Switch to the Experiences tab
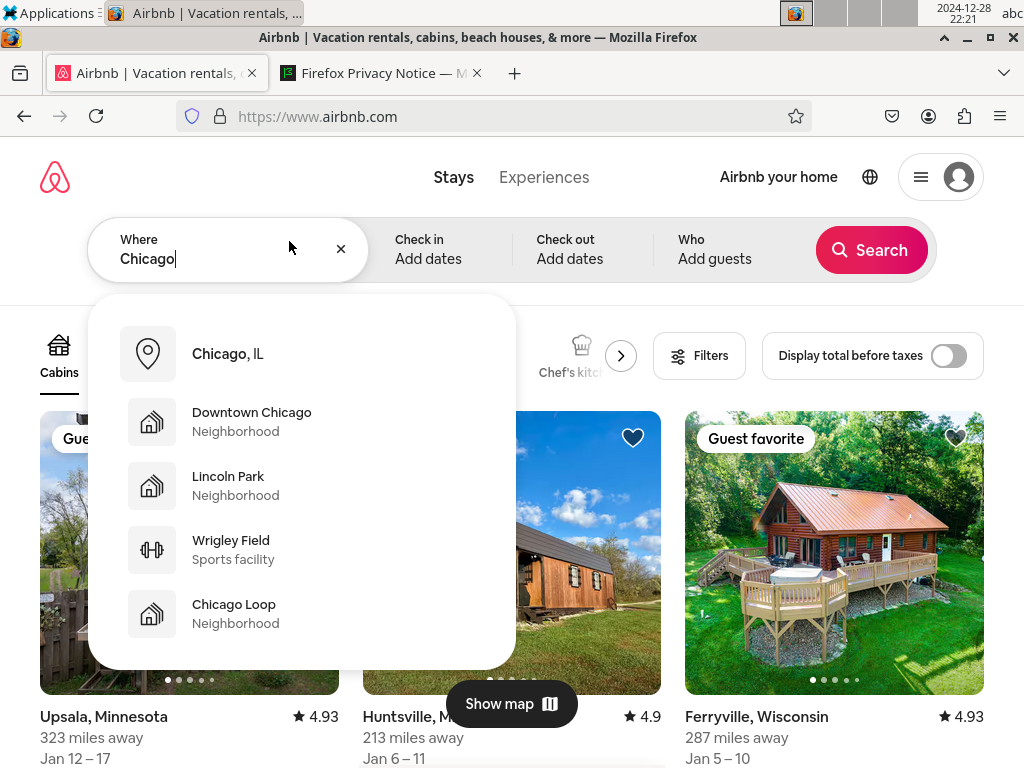 [544, 178]
